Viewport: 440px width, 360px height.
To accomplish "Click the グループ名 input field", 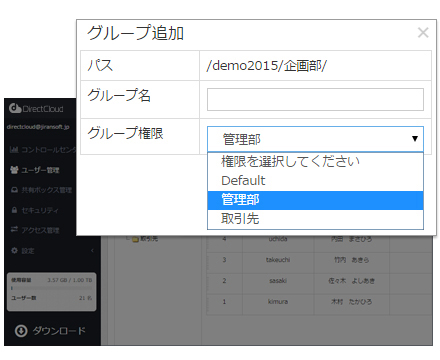I will (x=315, y=99).
